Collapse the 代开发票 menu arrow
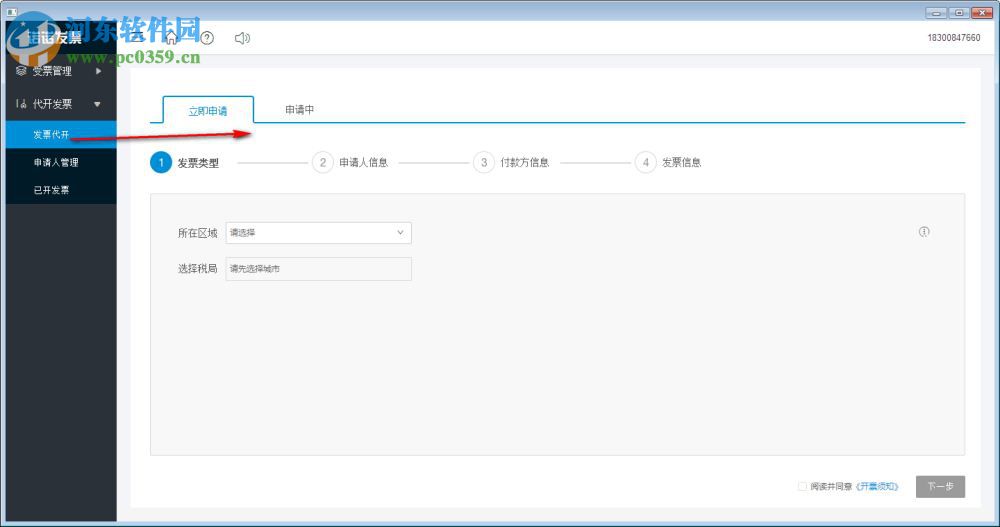Screen dimensions: 1000x527 97,104
